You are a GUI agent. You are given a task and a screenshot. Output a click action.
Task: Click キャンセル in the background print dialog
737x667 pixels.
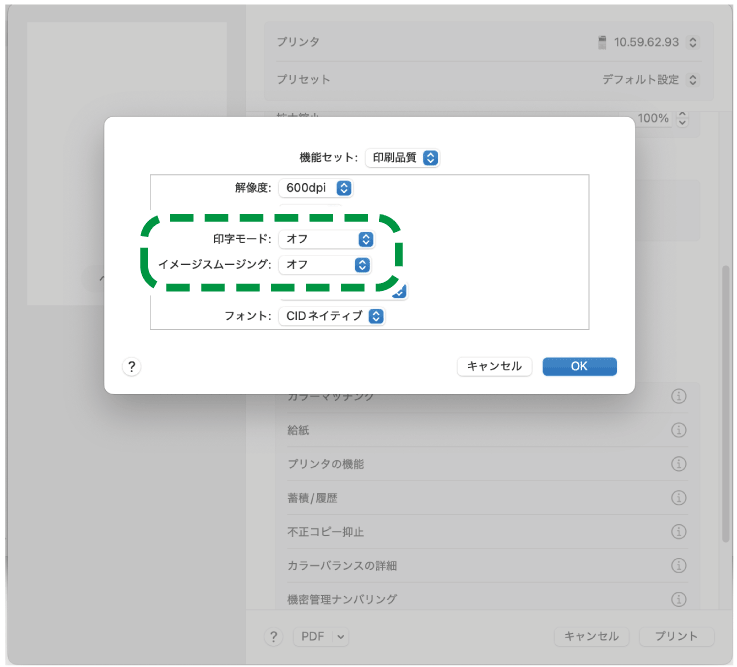pyautogui.click(x=591, y=637)
